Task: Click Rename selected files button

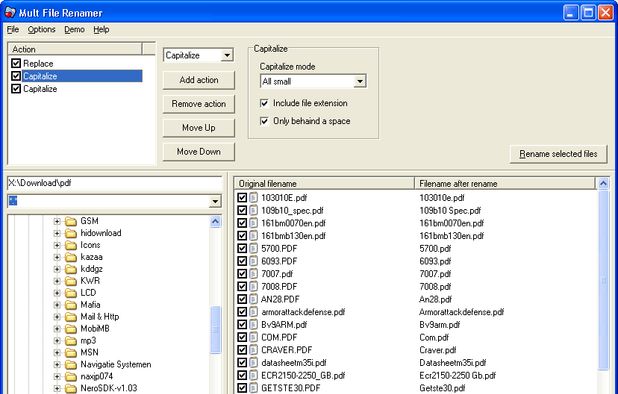Action: [x=558, y=154]
